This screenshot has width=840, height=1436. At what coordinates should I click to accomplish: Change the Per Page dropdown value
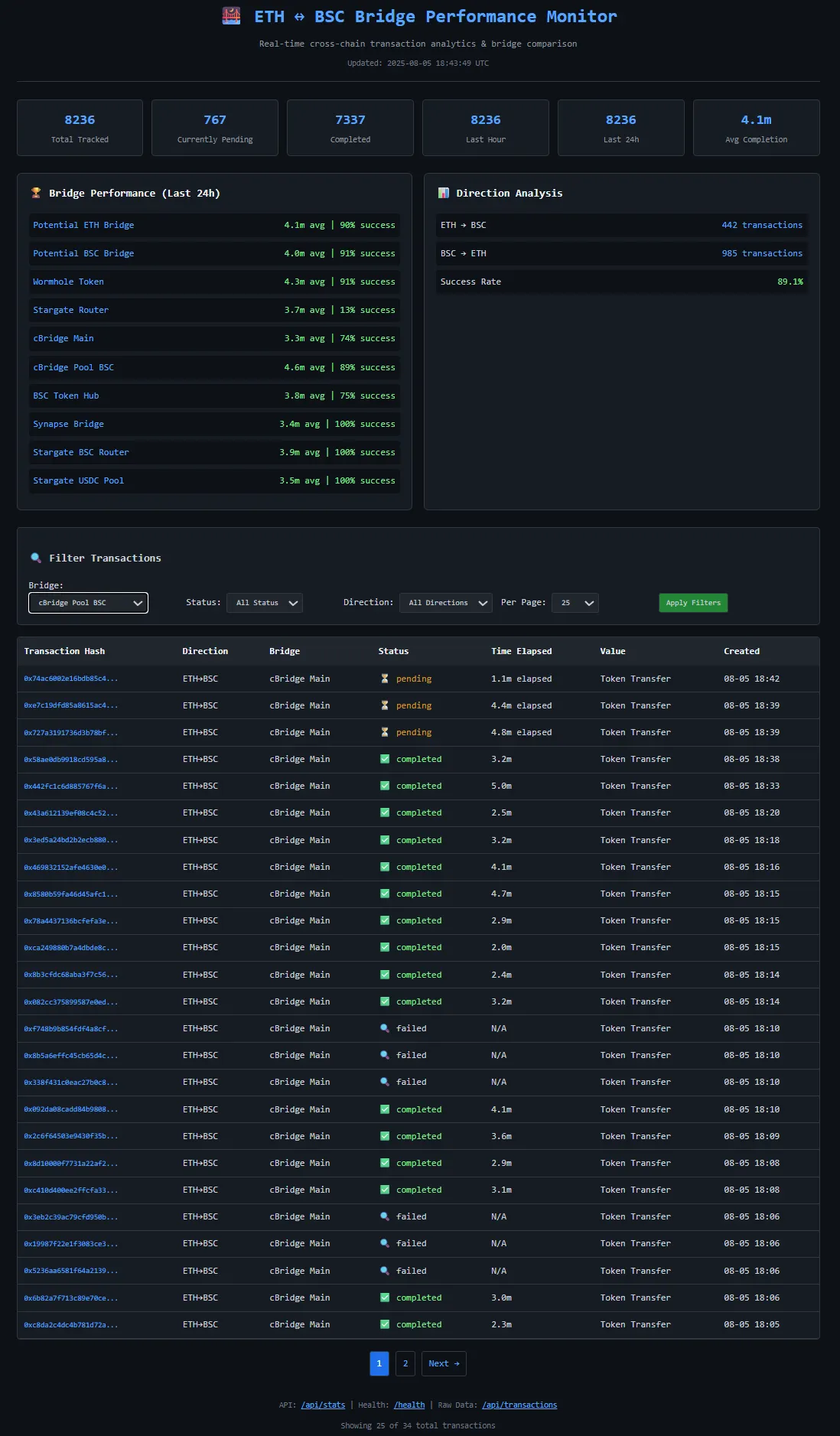click(575, 603)
